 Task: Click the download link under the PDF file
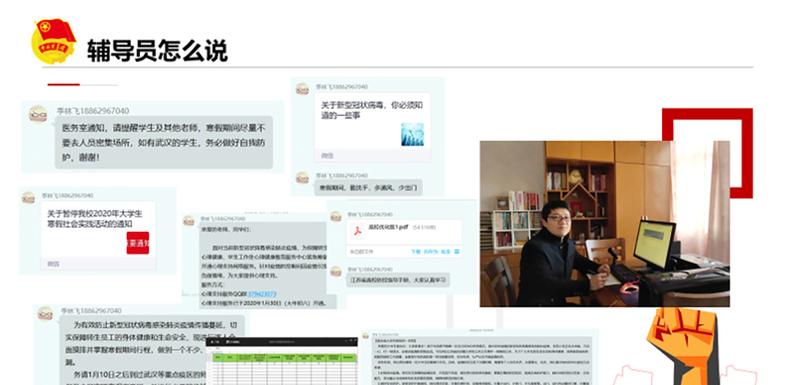click(x=415, y=251)
